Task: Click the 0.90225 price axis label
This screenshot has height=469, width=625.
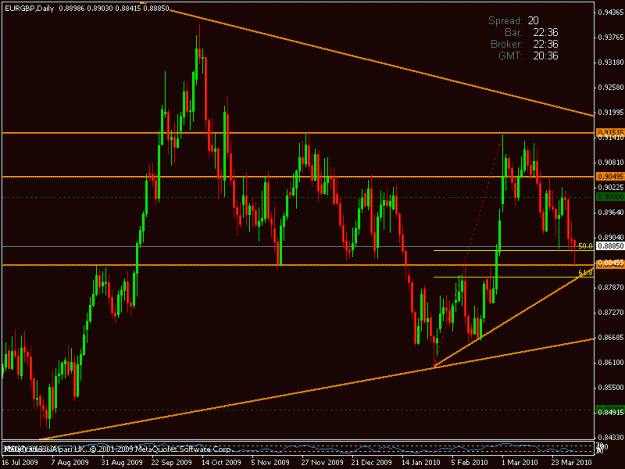Action: 611,187
